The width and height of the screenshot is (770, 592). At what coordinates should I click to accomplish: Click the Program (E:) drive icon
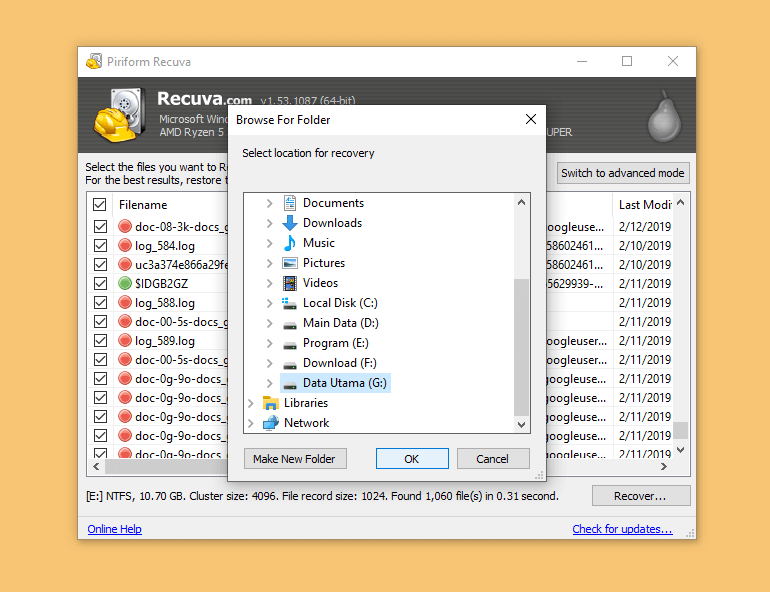pos(290,345)
